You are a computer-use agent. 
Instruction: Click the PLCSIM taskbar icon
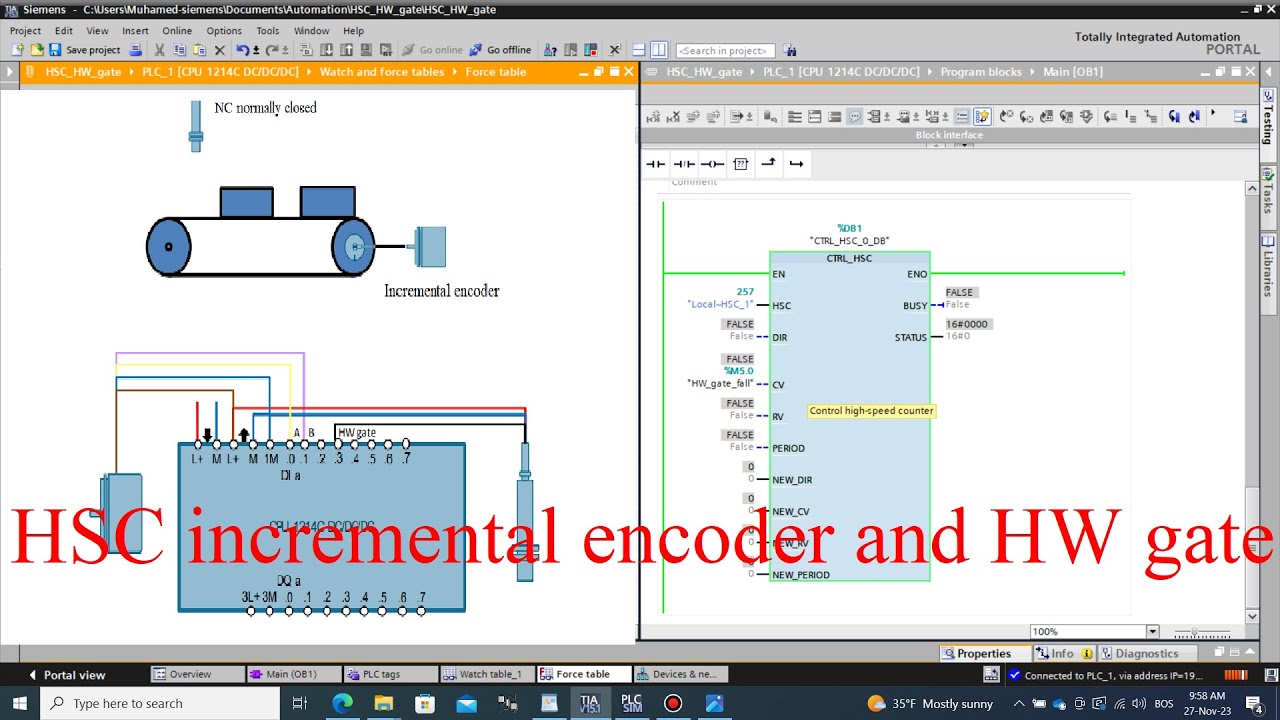(x=631, y=703)
